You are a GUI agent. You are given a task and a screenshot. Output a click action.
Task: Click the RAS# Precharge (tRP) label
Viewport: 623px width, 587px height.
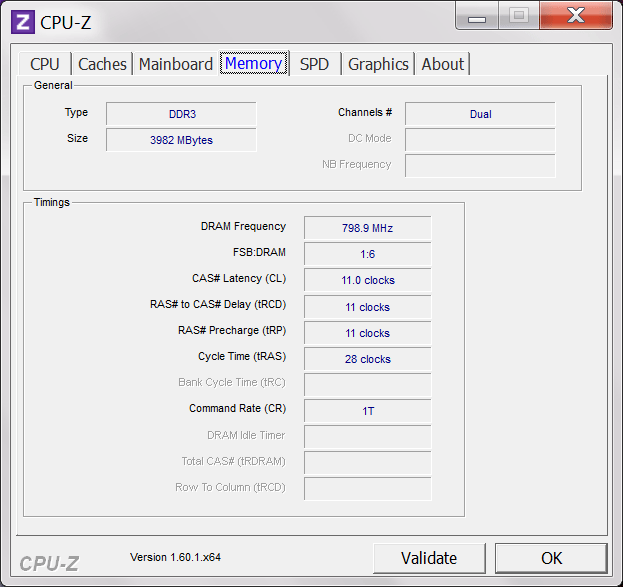point(232,330)
